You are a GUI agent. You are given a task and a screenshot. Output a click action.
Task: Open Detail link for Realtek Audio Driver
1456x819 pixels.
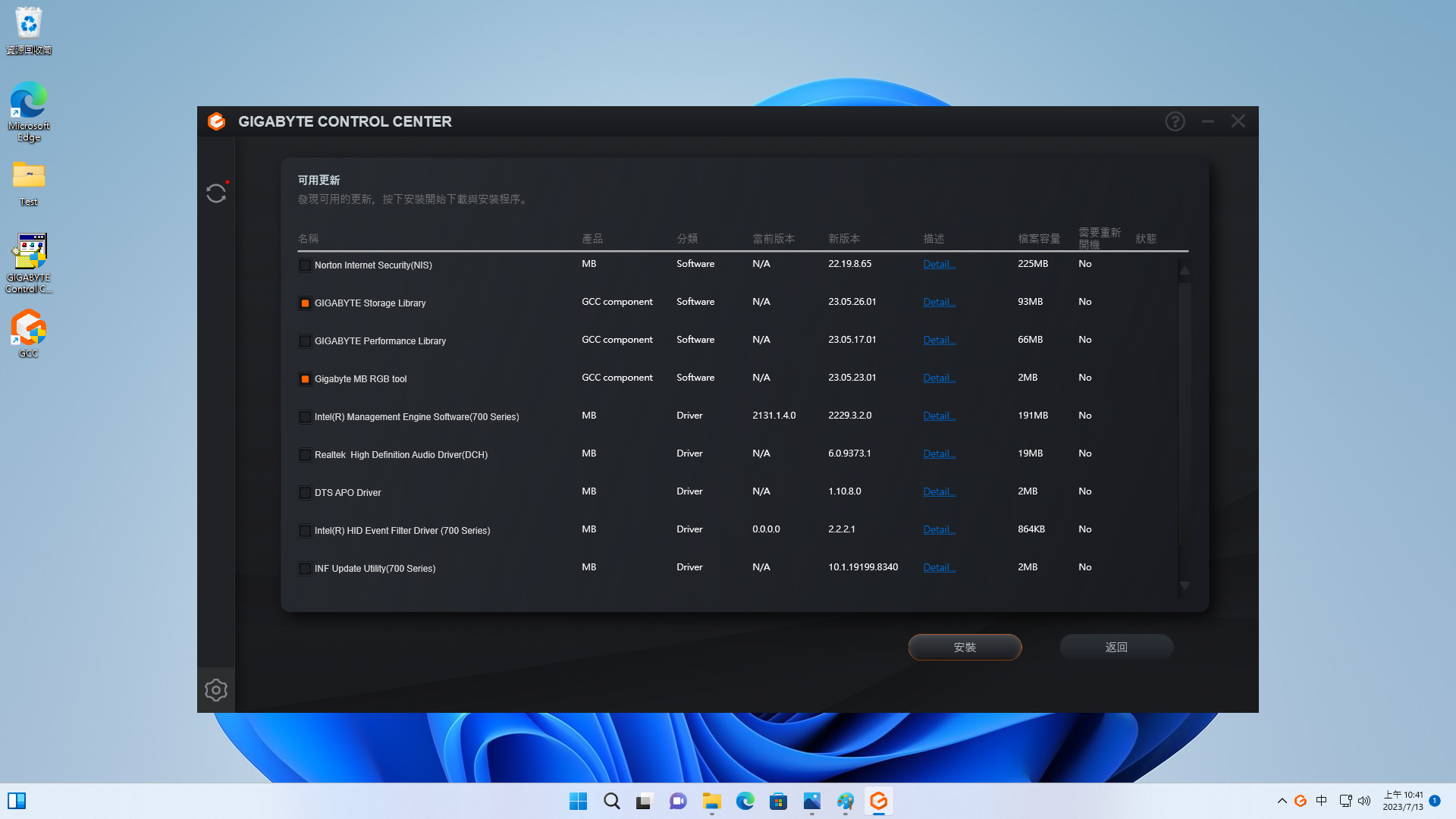tap(939, 453)
